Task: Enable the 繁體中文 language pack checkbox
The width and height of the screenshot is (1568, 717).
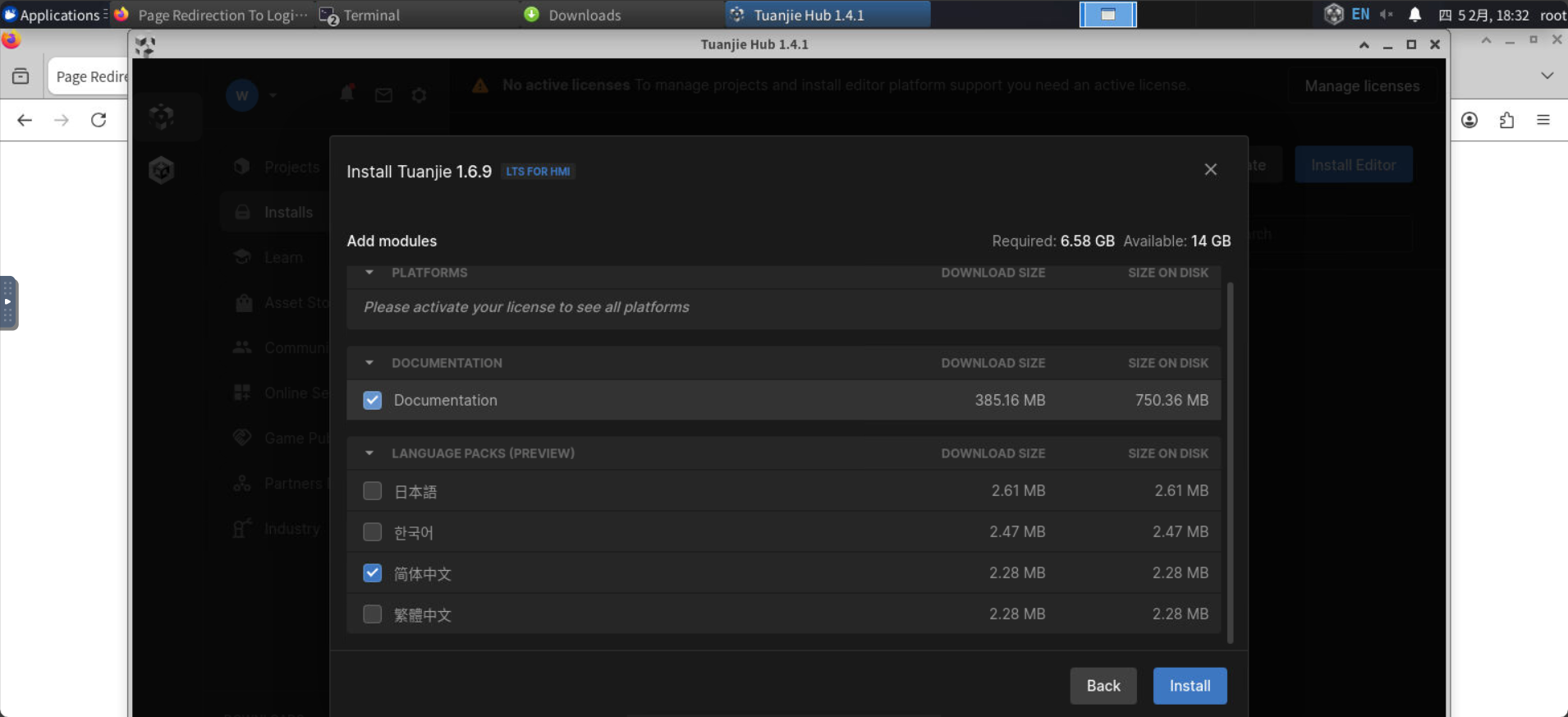Action: click(x=373, y=614)
